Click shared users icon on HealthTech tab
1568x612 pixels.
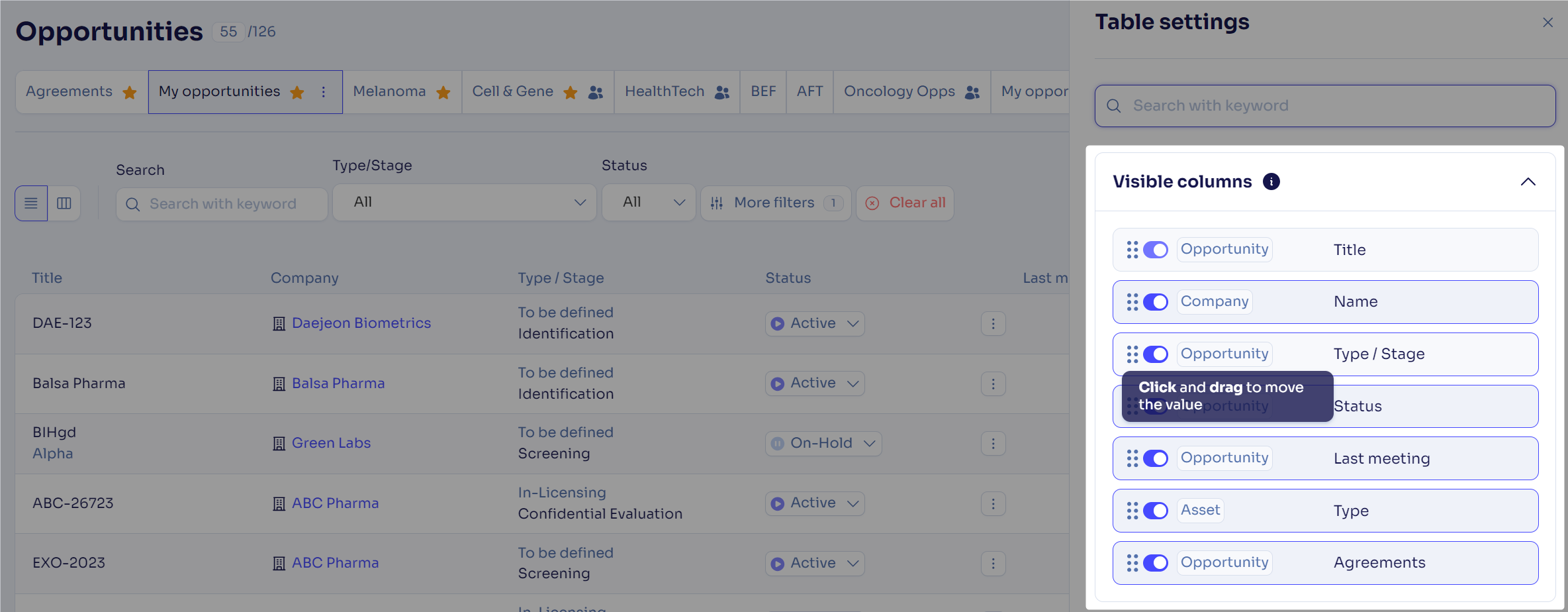coord(722,92)
